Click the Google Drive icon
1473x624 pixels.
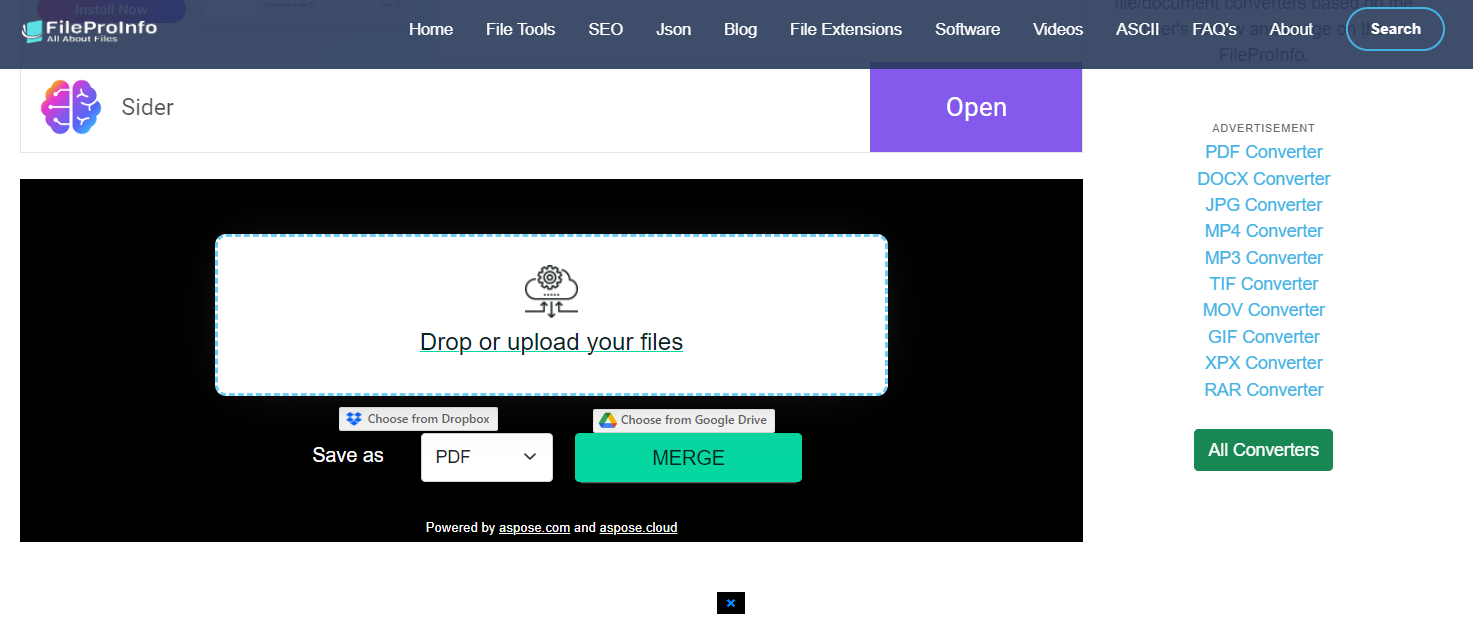tap(608, 420)
